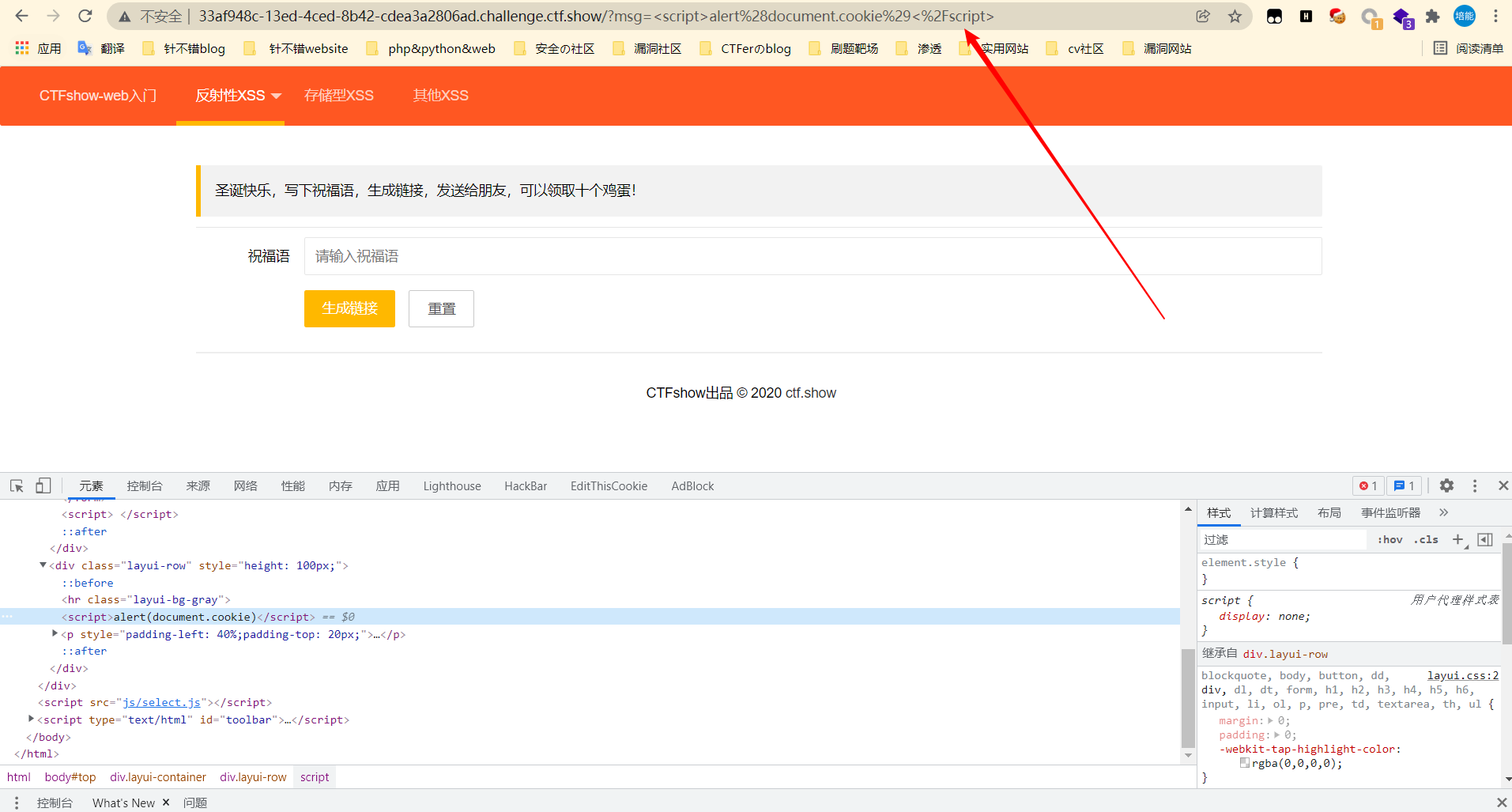
Task: Focus the 过滤 styles filter field
Action: [x=1284, y=539]
